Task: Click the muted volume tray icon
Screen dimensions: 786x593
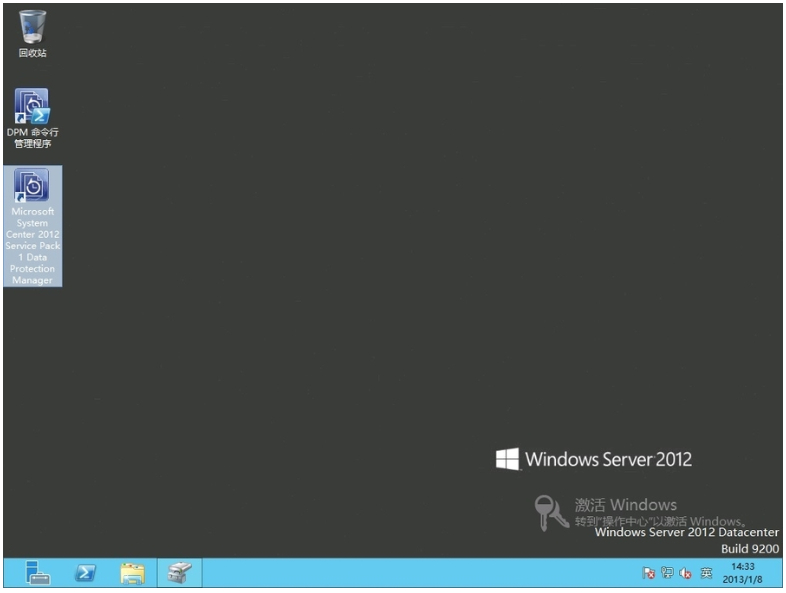Action: pos(685,573)
